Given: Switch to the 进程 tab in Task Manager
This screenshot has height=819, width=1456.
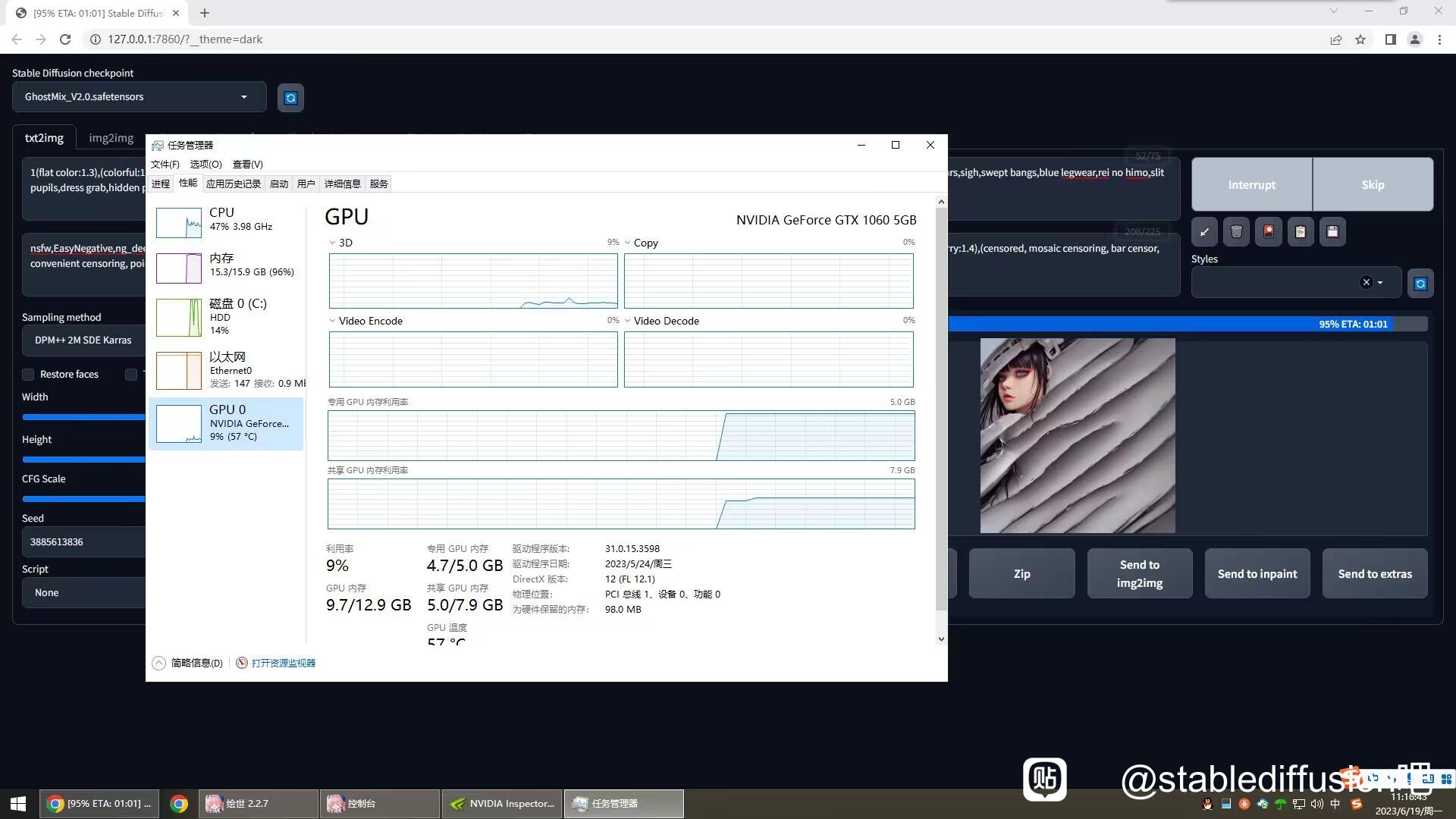Looking at the screenshot, I should coord(161,184).
